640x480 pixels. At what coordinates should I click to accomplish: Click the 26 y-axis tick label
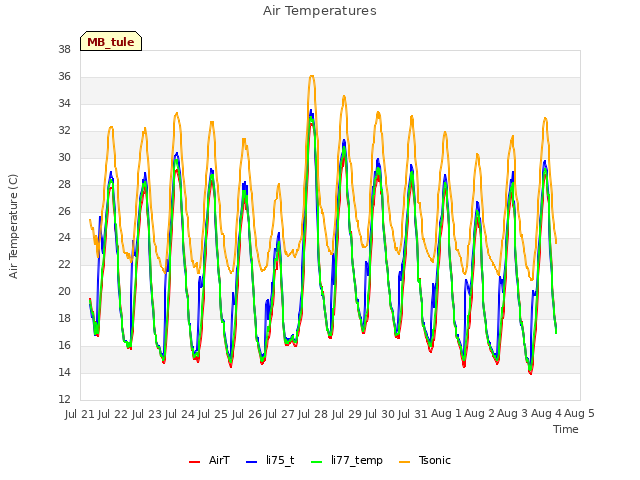[x=64, y=211]
